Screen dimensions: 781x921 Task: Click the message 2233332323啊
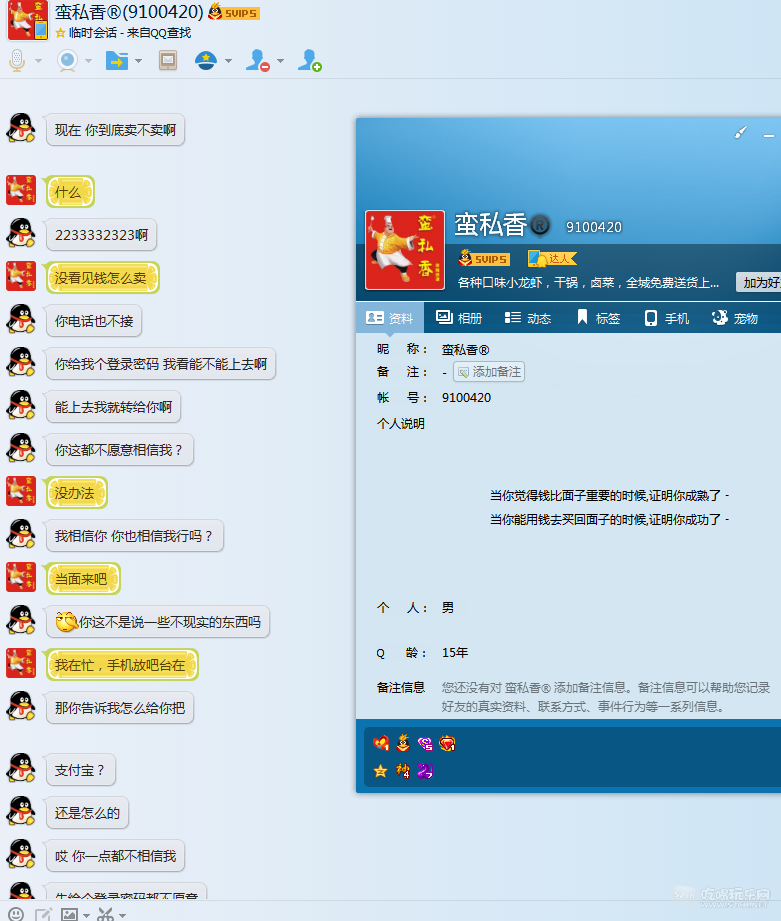[101, 235]
